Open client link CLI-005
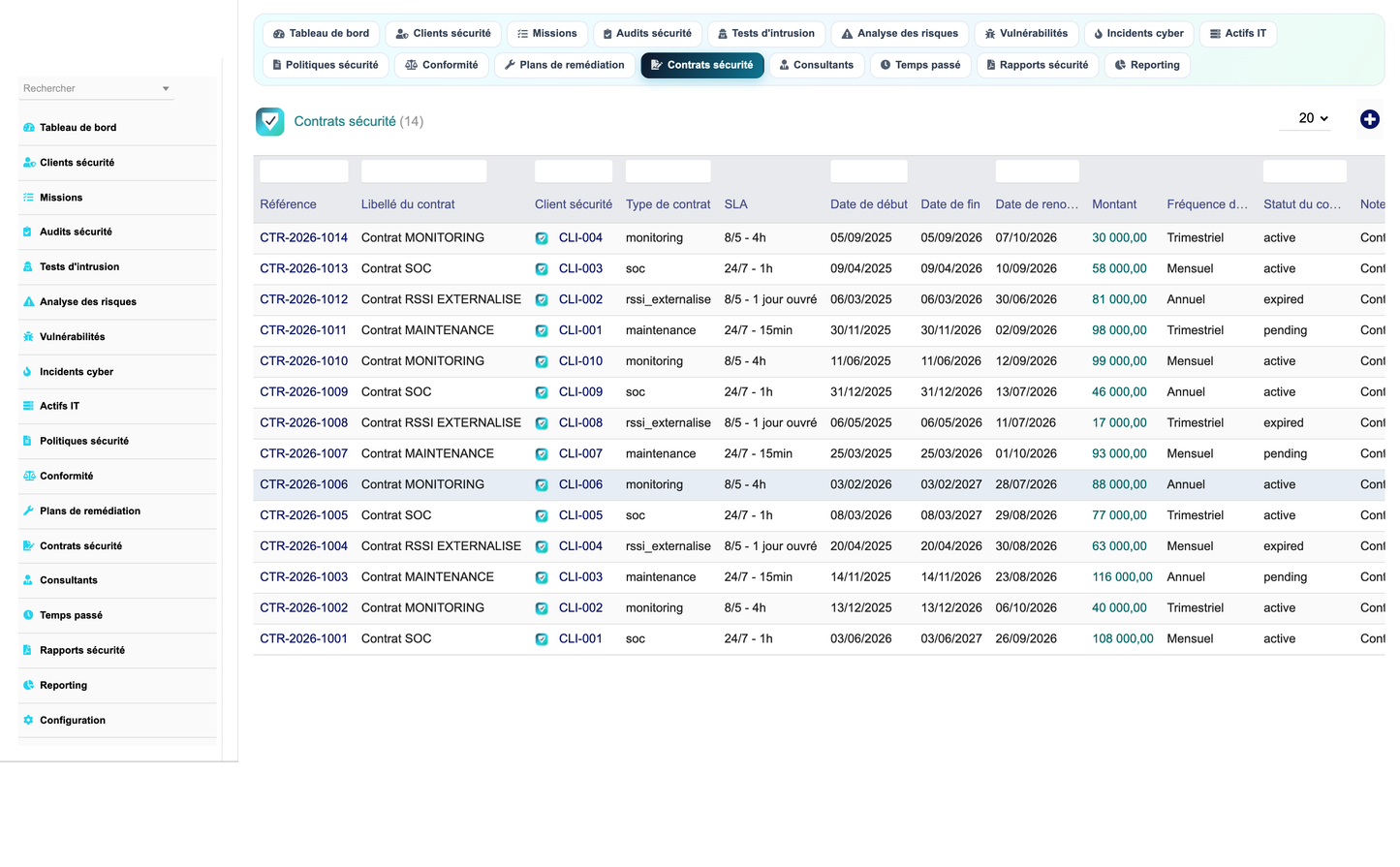1400x867 pixels. point(580,515)
